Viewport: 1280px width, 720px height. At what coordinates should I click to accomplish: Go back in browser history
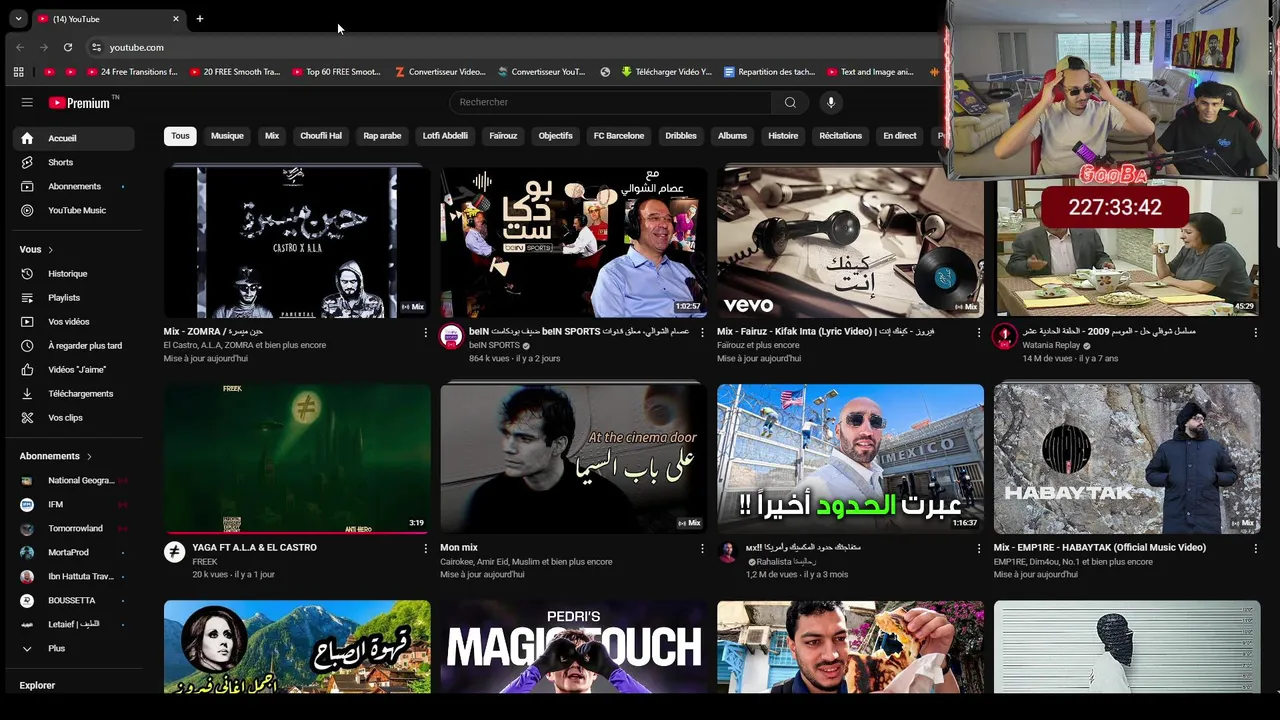pos(20,47)
